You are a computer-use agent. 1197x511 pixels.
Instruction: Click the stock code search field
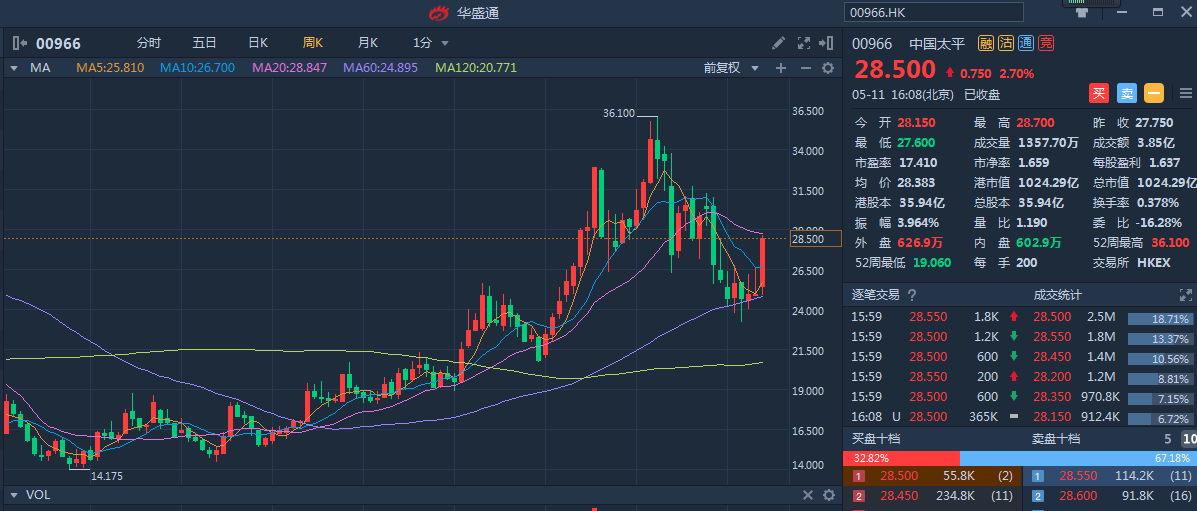click(934, 12)
